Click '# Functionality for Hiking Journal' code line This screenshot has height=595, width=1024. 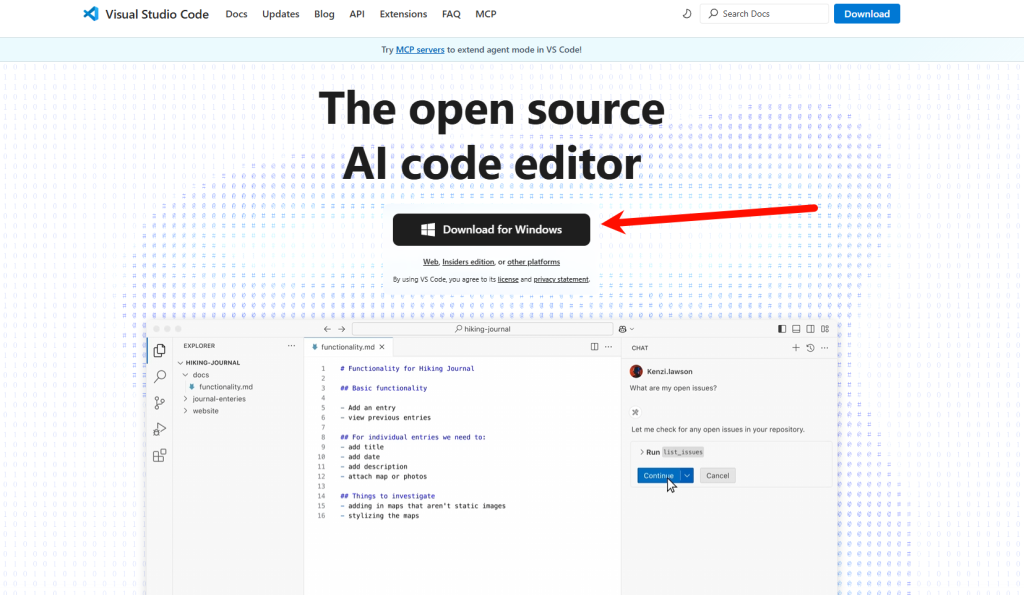tap(408, 368)
